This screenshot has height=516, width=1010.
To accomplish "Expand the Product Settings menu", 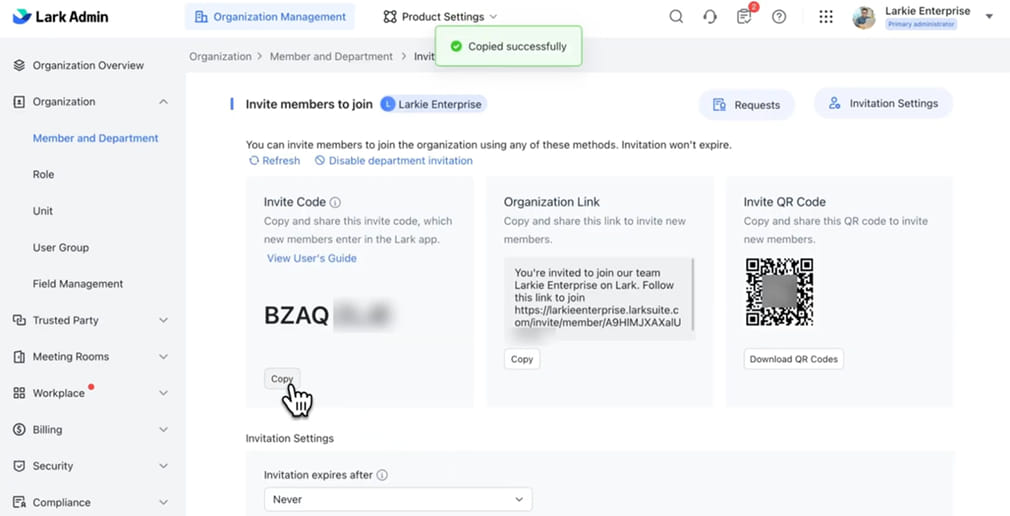I will [x=440, y=17].
